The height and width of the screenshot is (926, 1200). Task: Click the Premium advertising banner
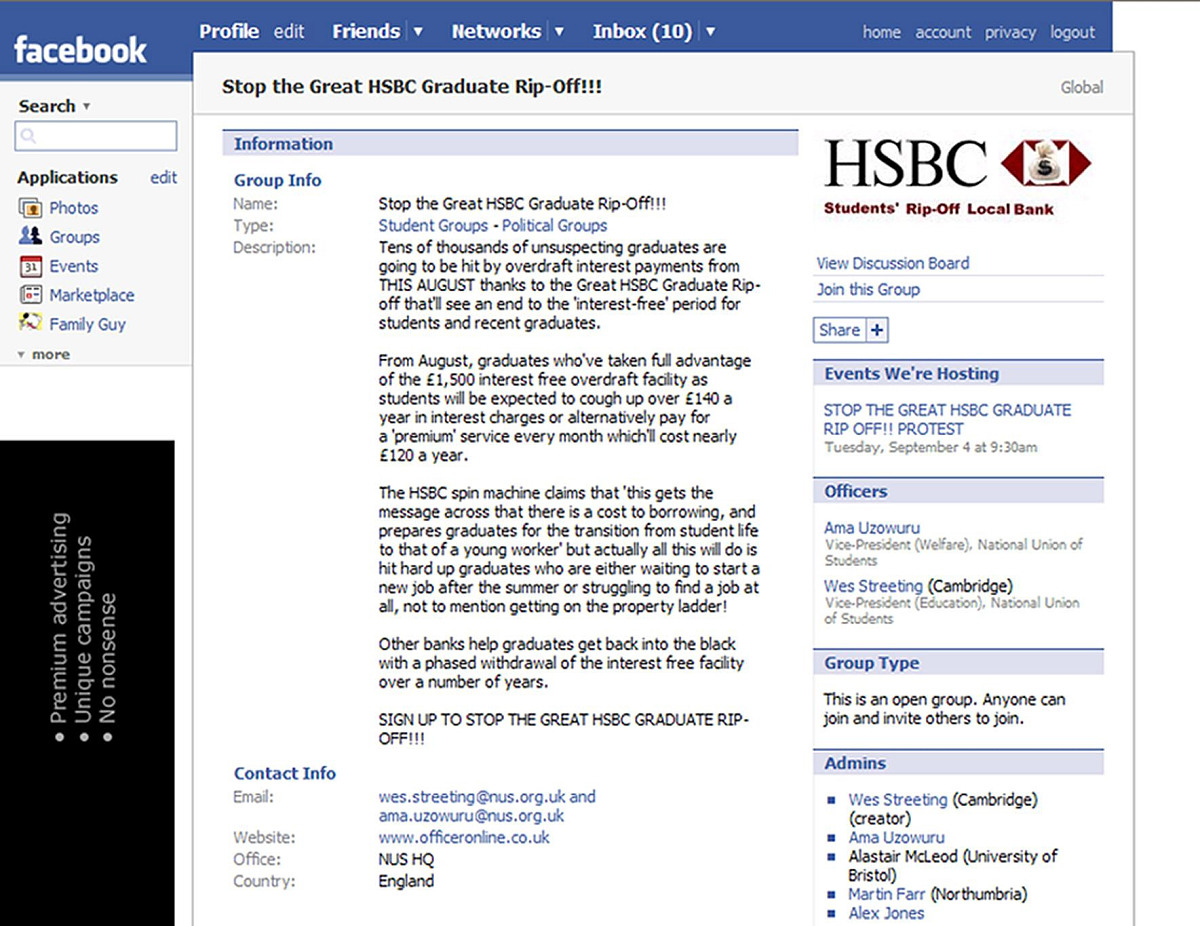(87, 683)
